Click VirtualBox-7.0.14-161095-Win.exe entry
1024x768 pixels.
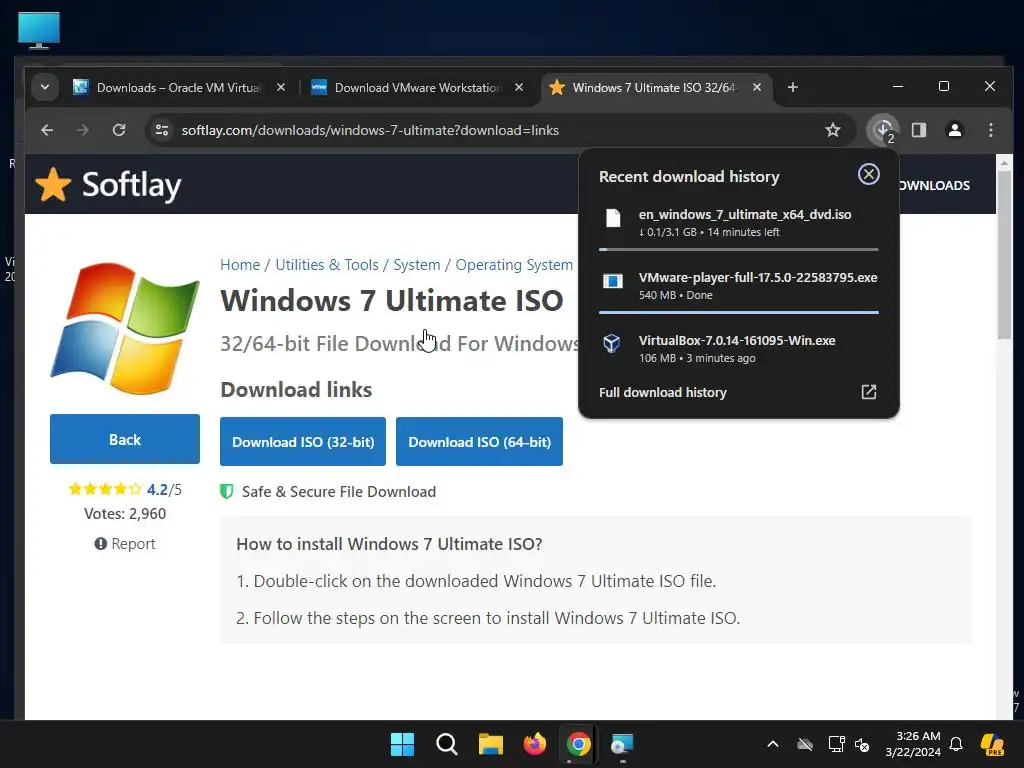pos(739,349)
